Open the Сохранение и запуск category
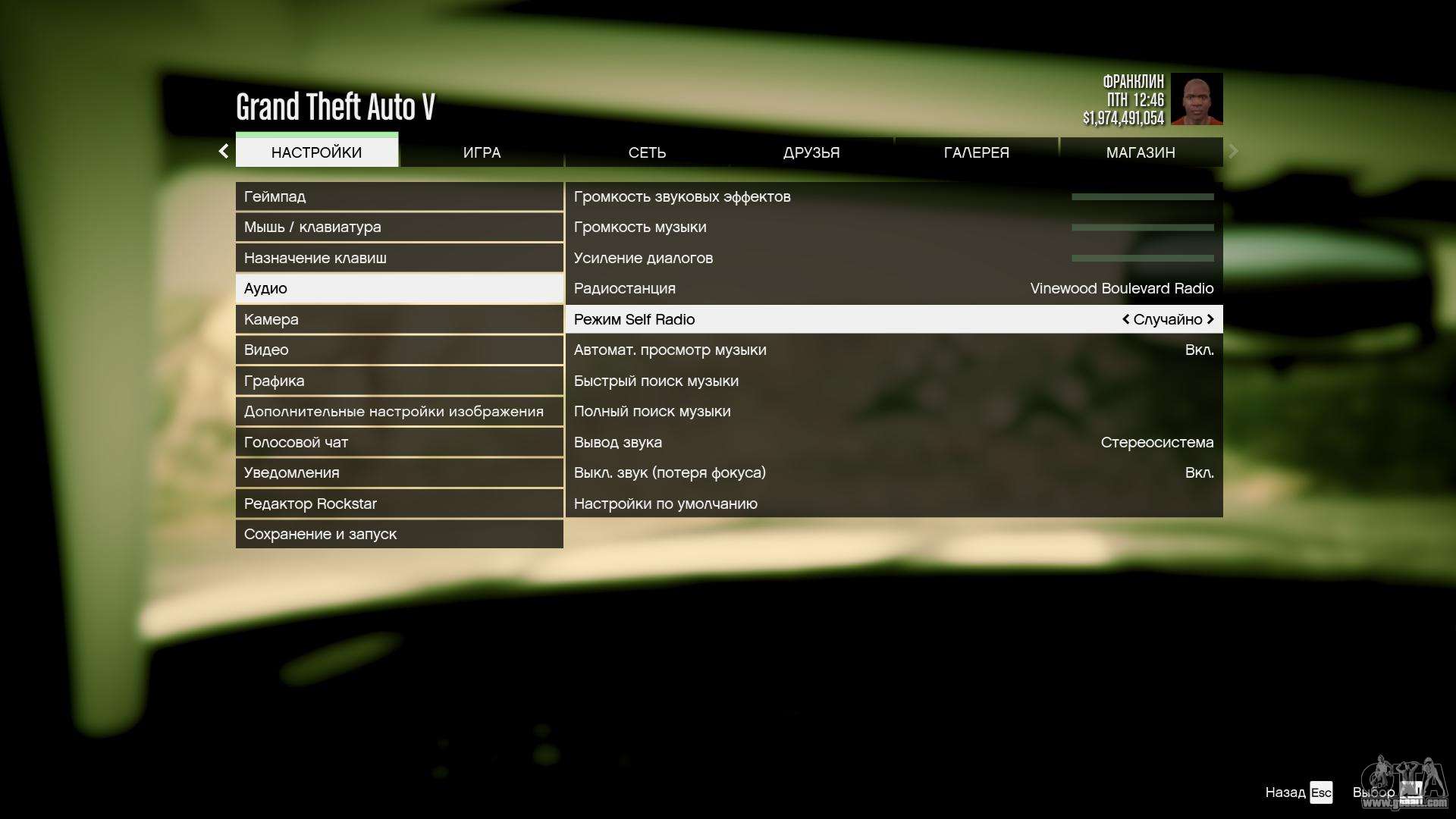 [400, 534]
